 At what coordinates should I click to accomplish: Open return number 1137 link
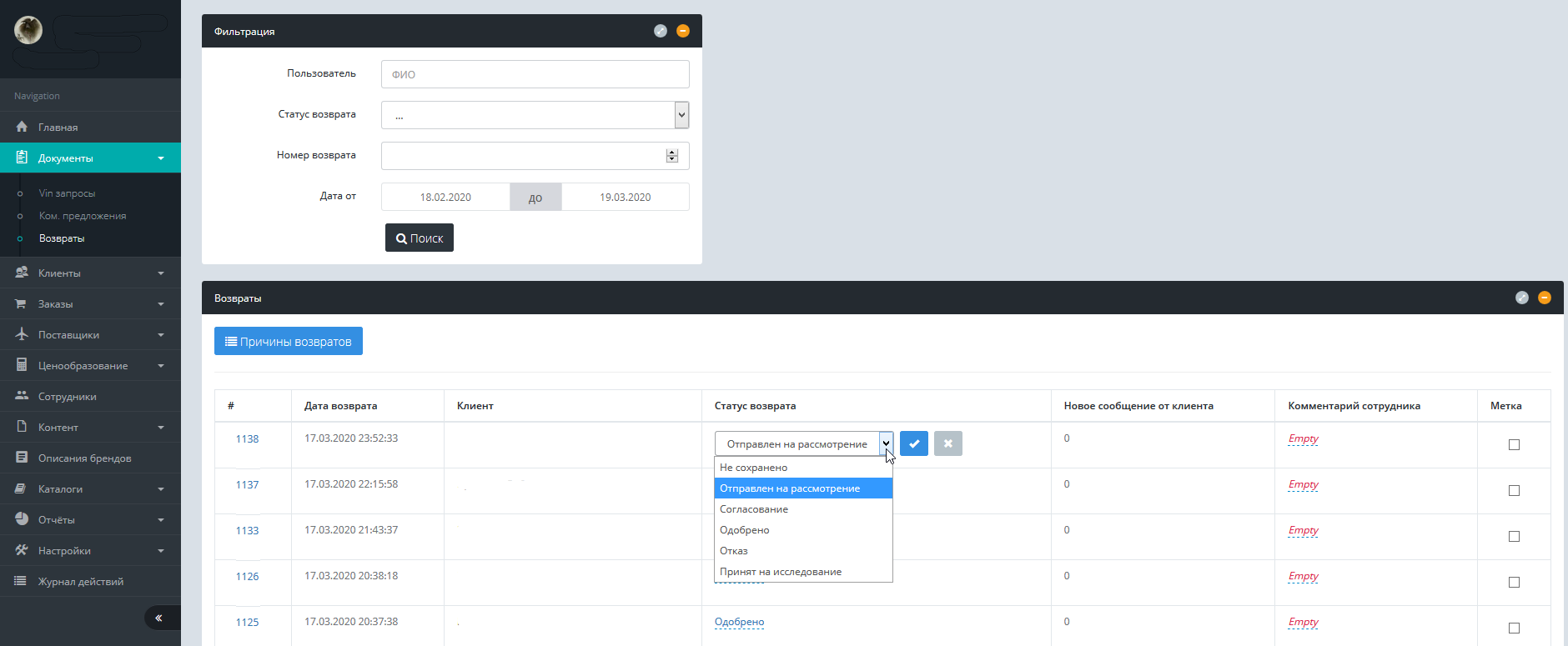[247, 484]
